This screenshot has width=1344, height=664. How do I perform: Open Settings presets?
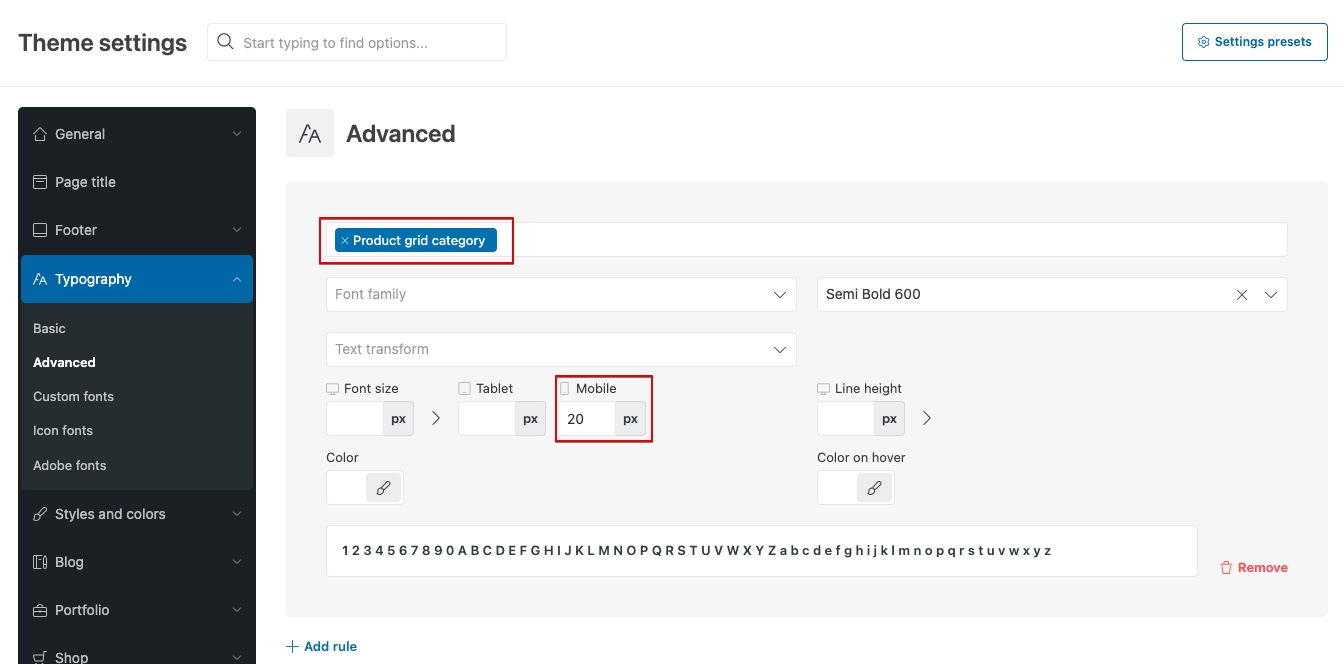tap(1255, 42)
